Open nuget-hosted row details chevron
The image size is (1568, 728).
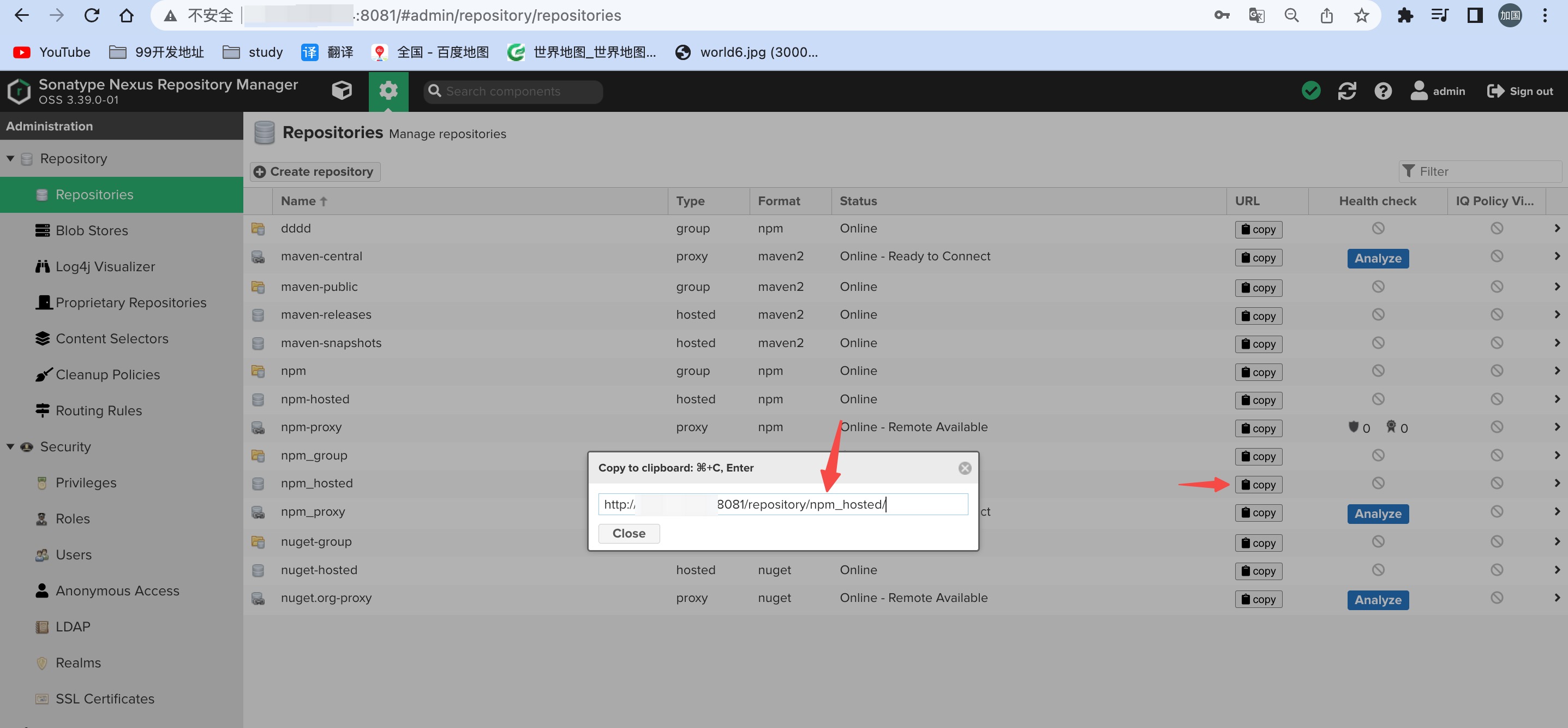(1557, 570)
